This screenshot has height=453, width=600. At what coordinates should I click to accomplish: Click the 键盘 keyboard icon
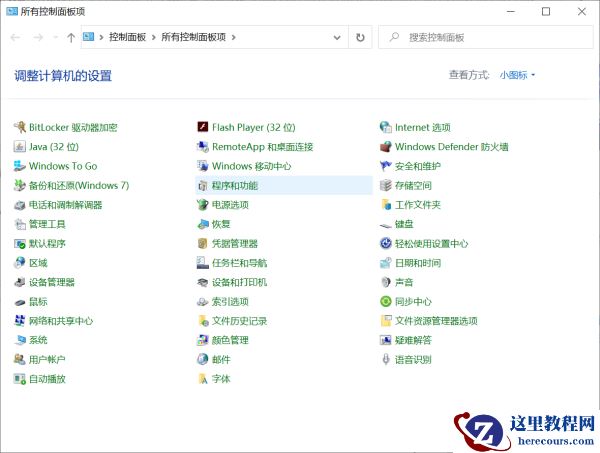385,225
